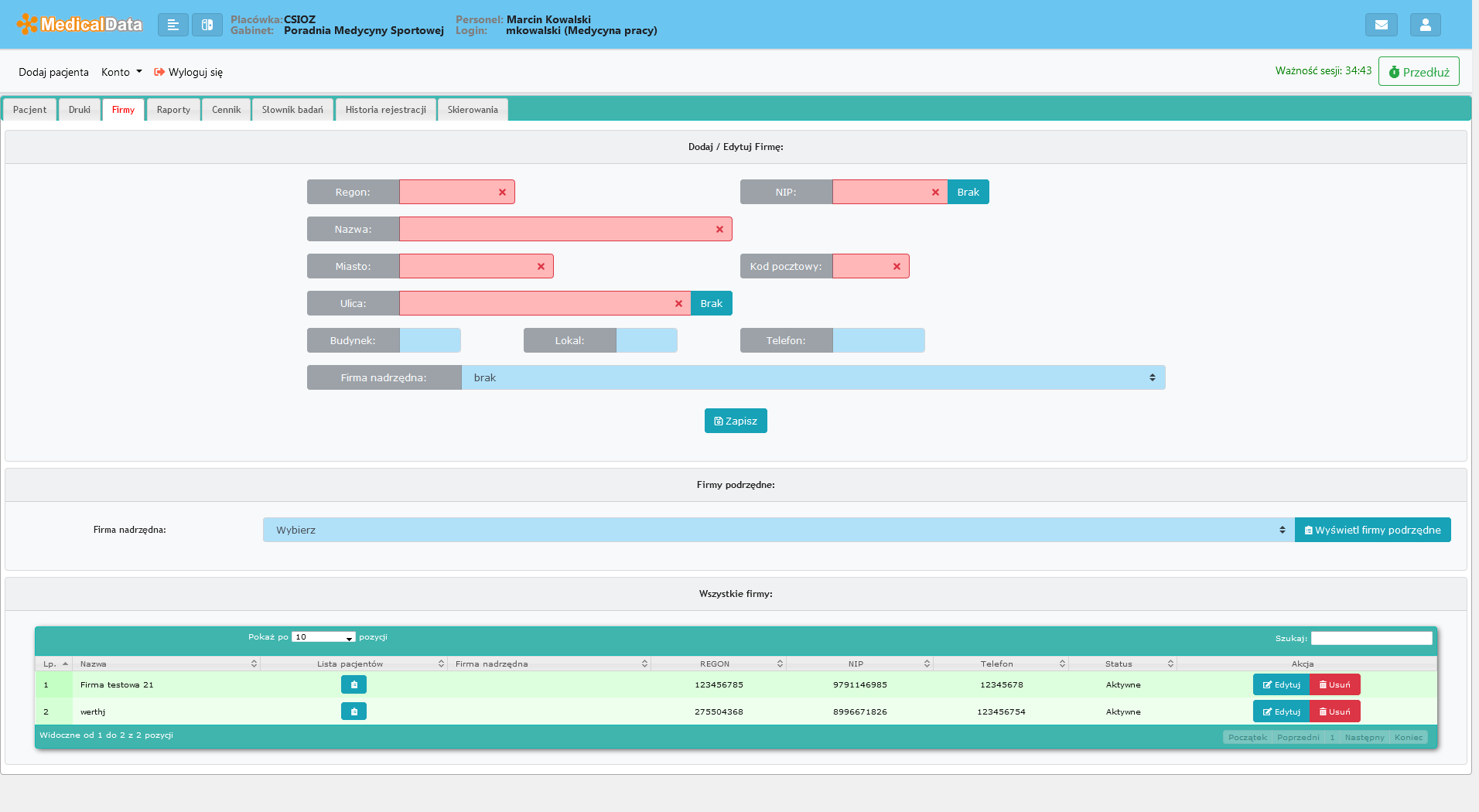
Task: Delete werthj company with Usuń
Action: tap(1334, 711)
